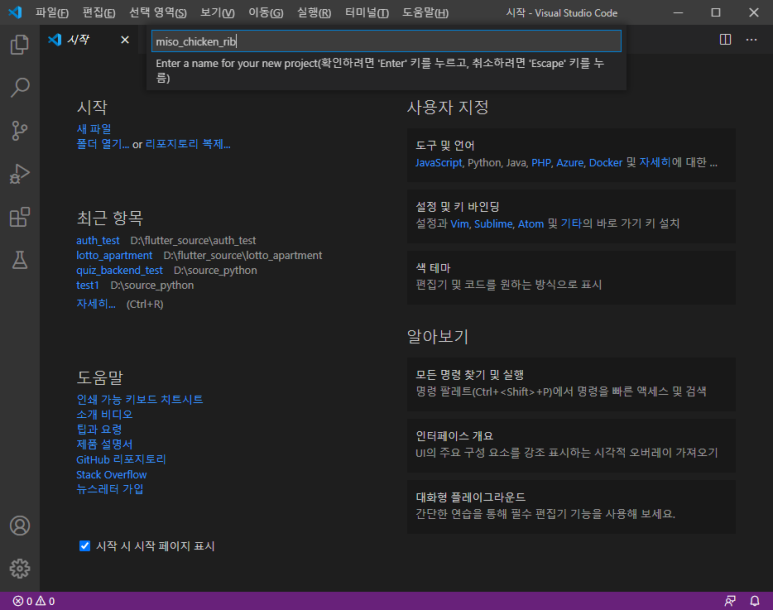The width and height of the screenshot is (773, 610).
Task: Open recent project lotto_apartment
Action: (114, 255)
